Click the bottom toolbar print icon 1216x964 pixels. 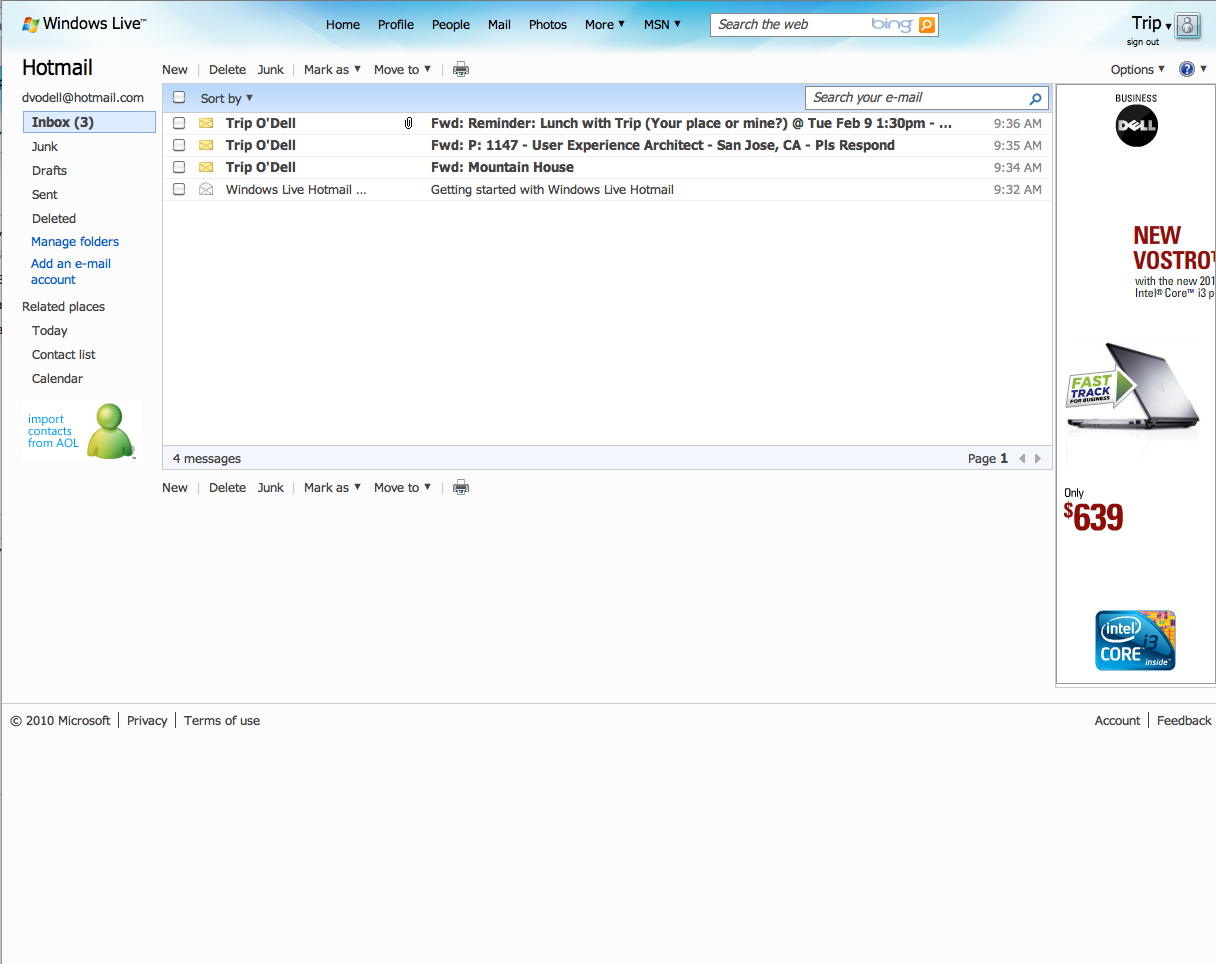tap(461, 487)
